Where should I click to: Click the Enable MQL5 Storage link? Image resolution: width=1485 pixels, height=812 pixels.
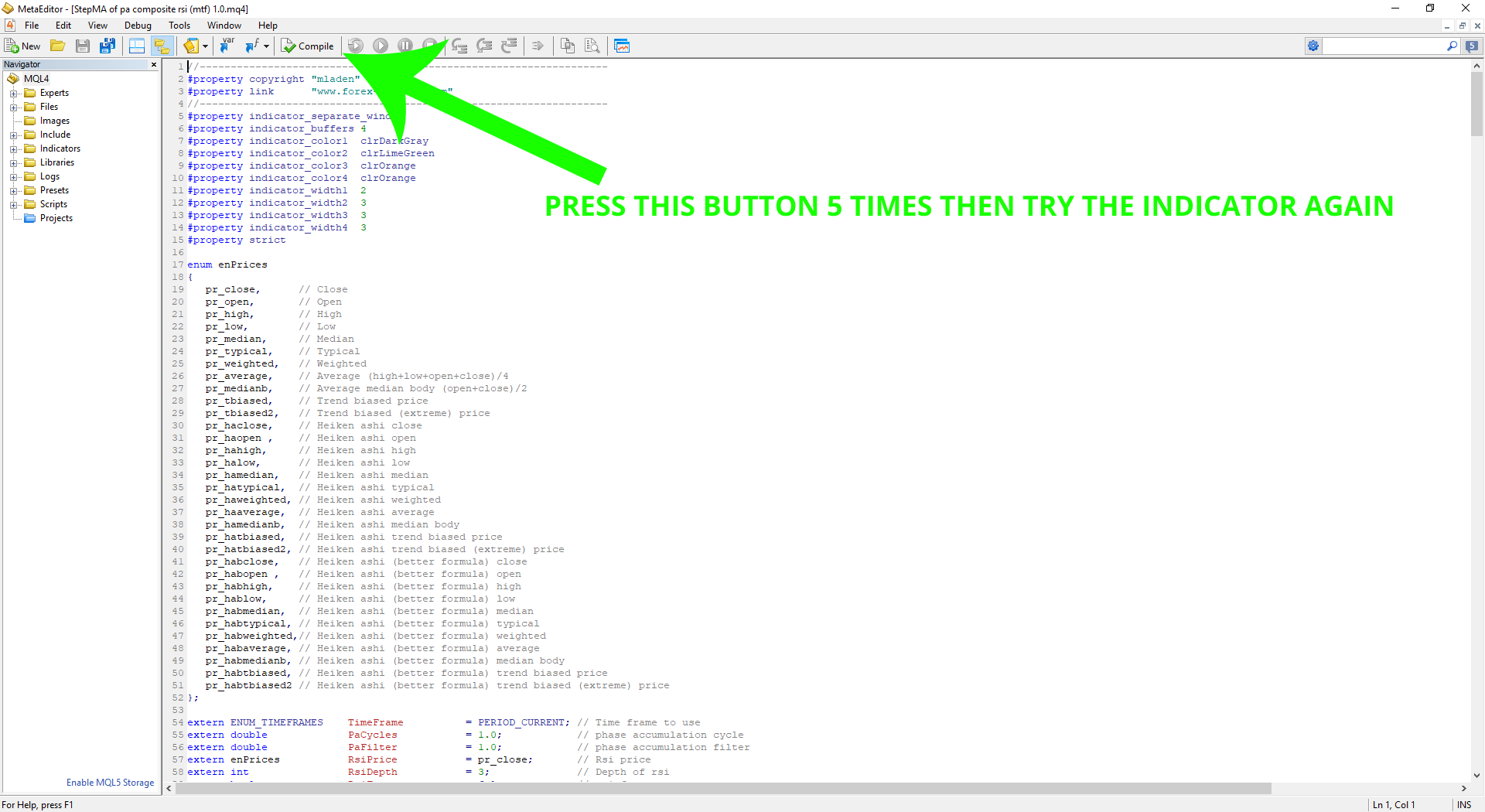[x=111, y=783]
